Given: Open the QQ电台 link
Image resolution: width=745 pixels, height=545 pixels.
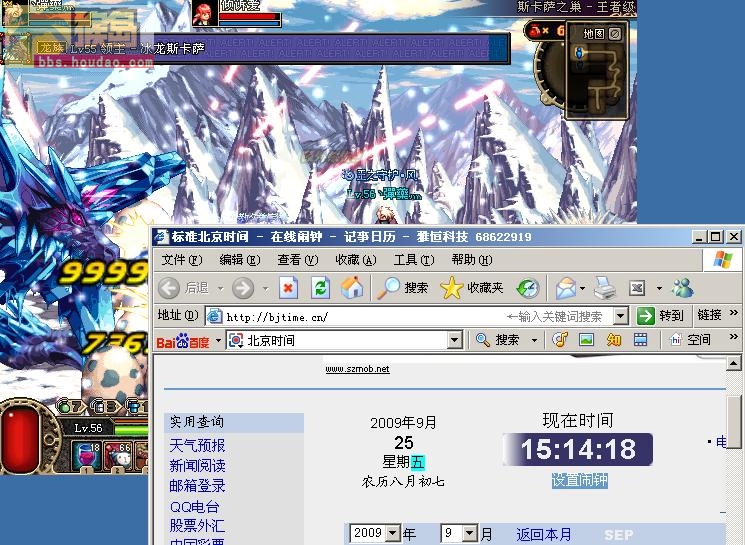Looking at the screenshot, I should (194, 507).
